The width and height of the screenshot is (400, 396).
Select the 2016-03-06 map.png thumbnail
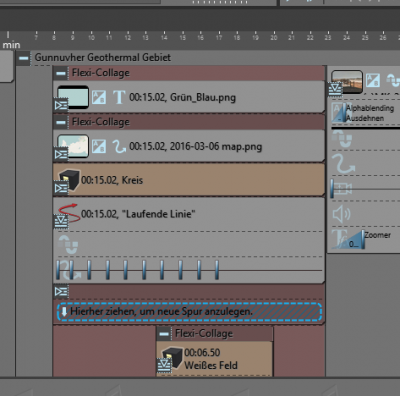click(x=73, y=146)
